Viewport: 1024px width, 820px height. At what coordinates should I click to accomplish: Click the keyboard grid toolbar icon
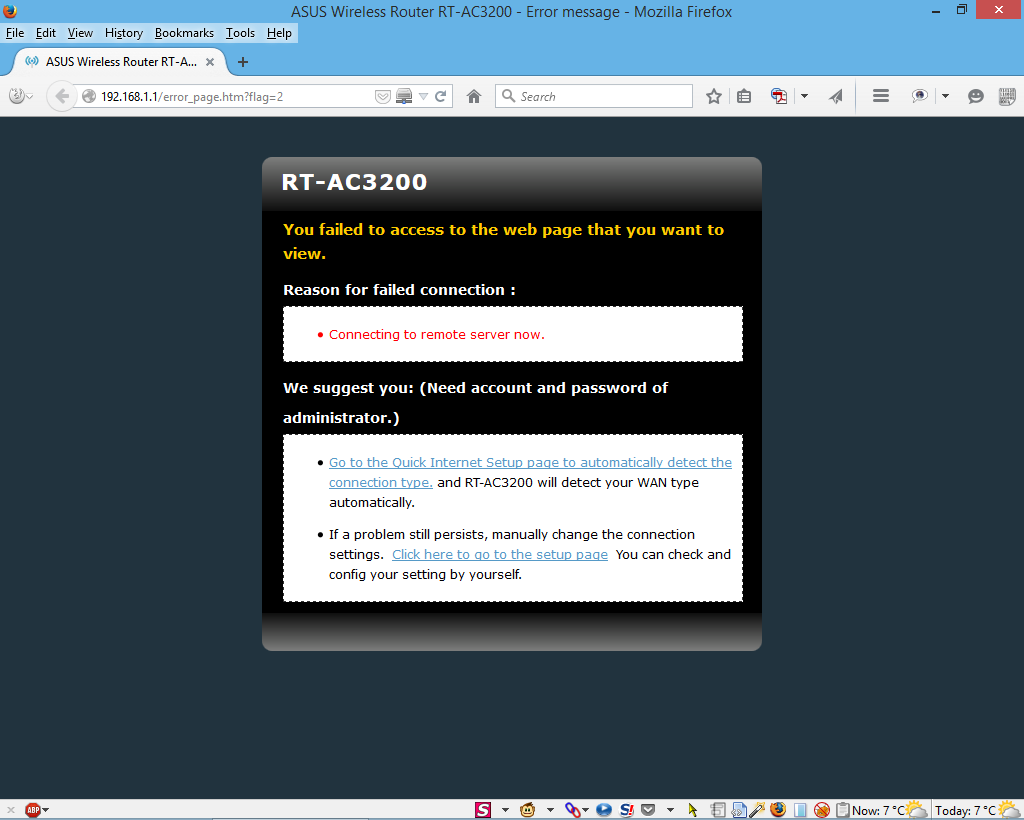pyautogui.click(x=1008, y=97)
